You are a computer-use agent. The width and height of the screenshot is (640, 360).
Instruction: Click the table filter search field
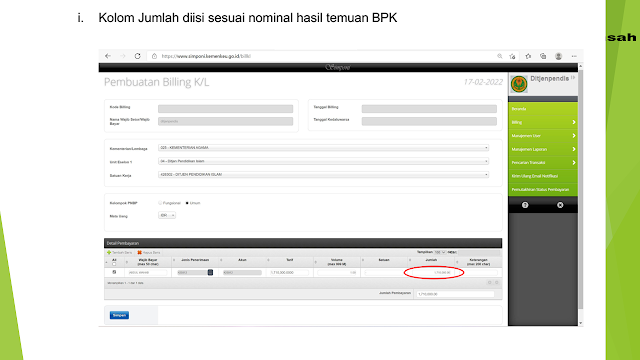click(478, 253)
